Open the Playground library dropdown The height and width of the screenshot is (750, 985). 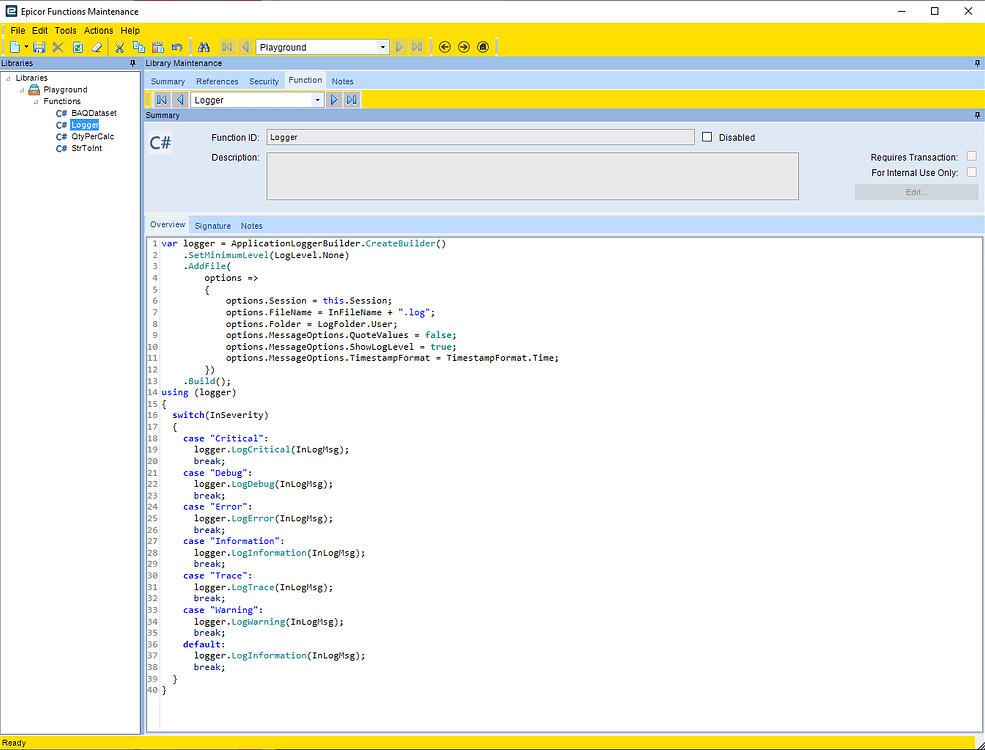383,46
